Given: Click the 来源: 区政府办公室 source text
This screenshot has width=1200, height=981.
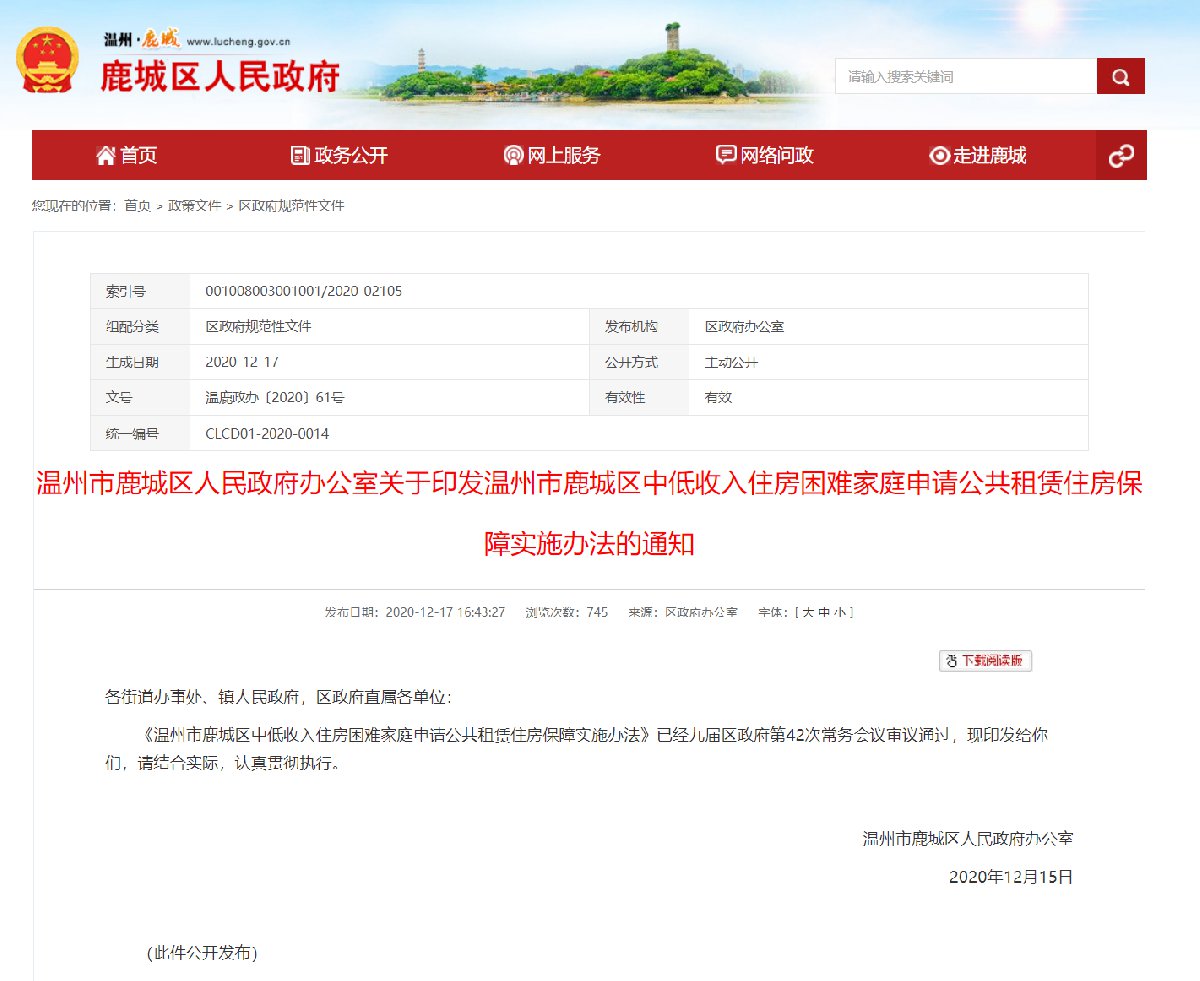Looking at the screenshot, I should coord(683,612).
